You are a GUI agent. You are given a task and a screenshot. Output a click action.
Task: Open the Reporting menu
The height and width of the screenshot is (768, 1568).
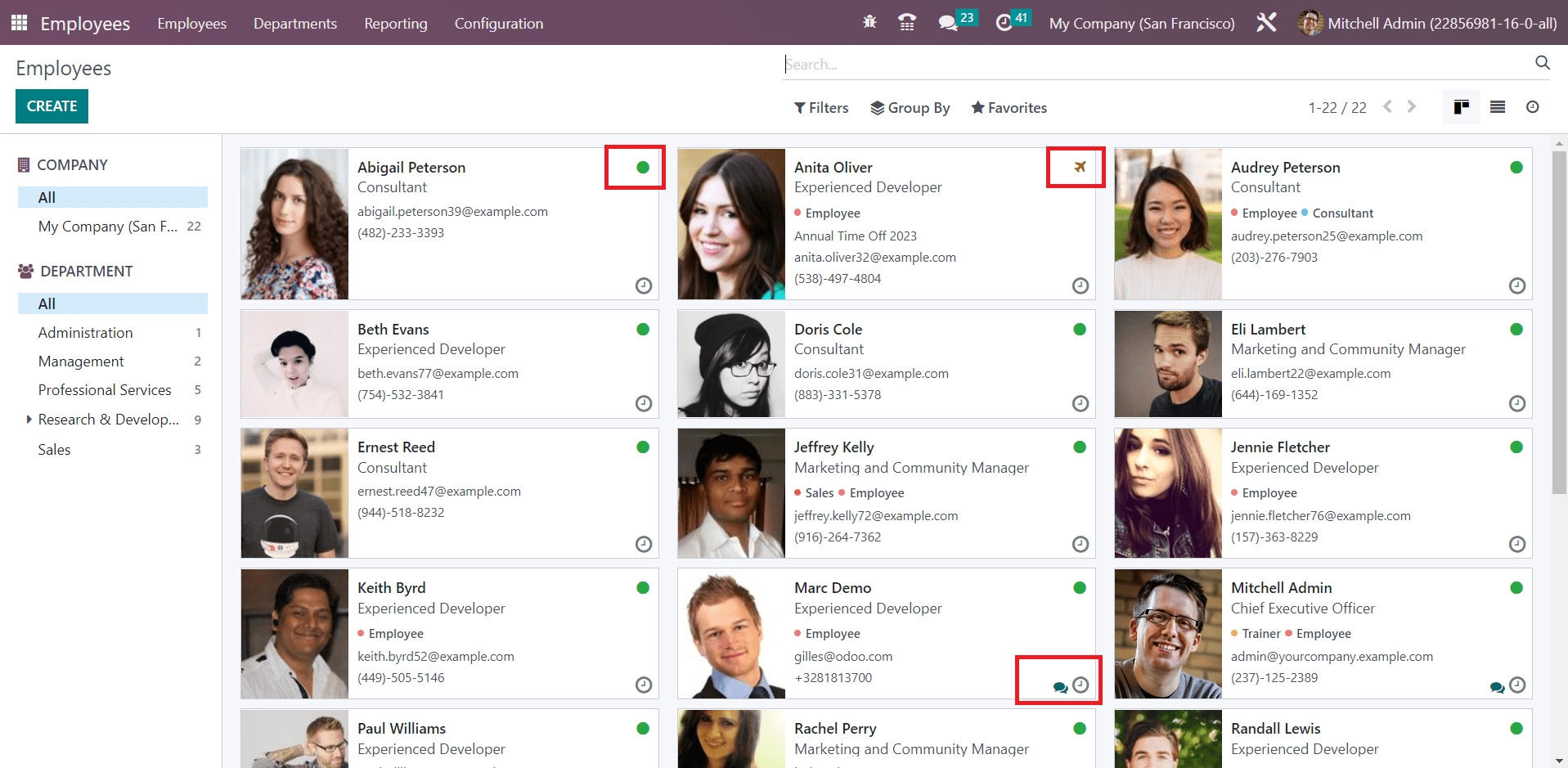point(395,24)
